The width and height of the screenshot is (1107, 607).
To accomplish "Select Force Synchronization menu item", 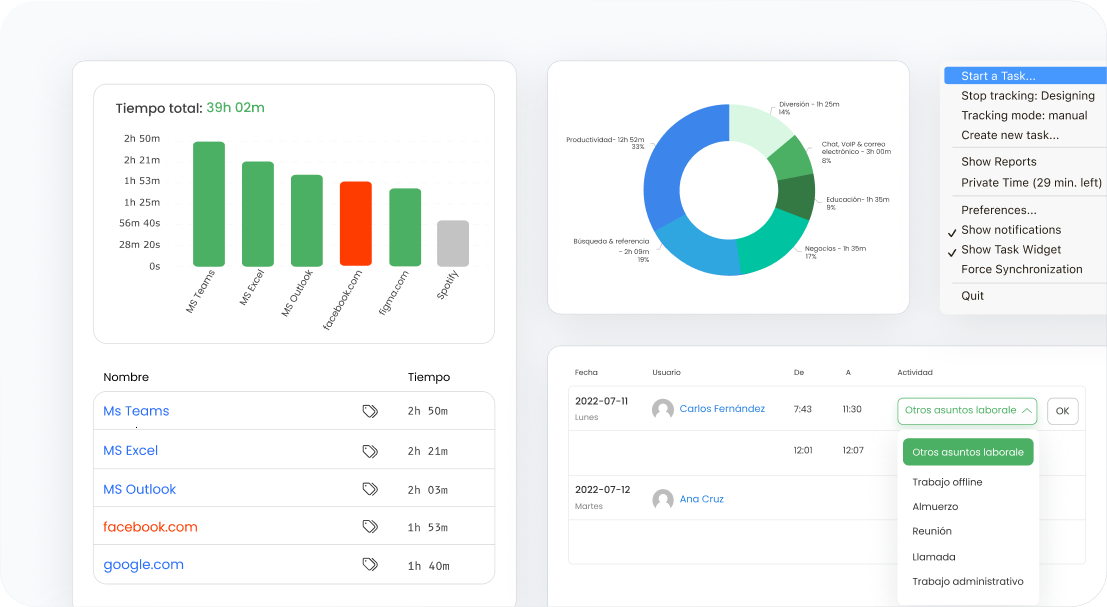I will pos(1021,270).
